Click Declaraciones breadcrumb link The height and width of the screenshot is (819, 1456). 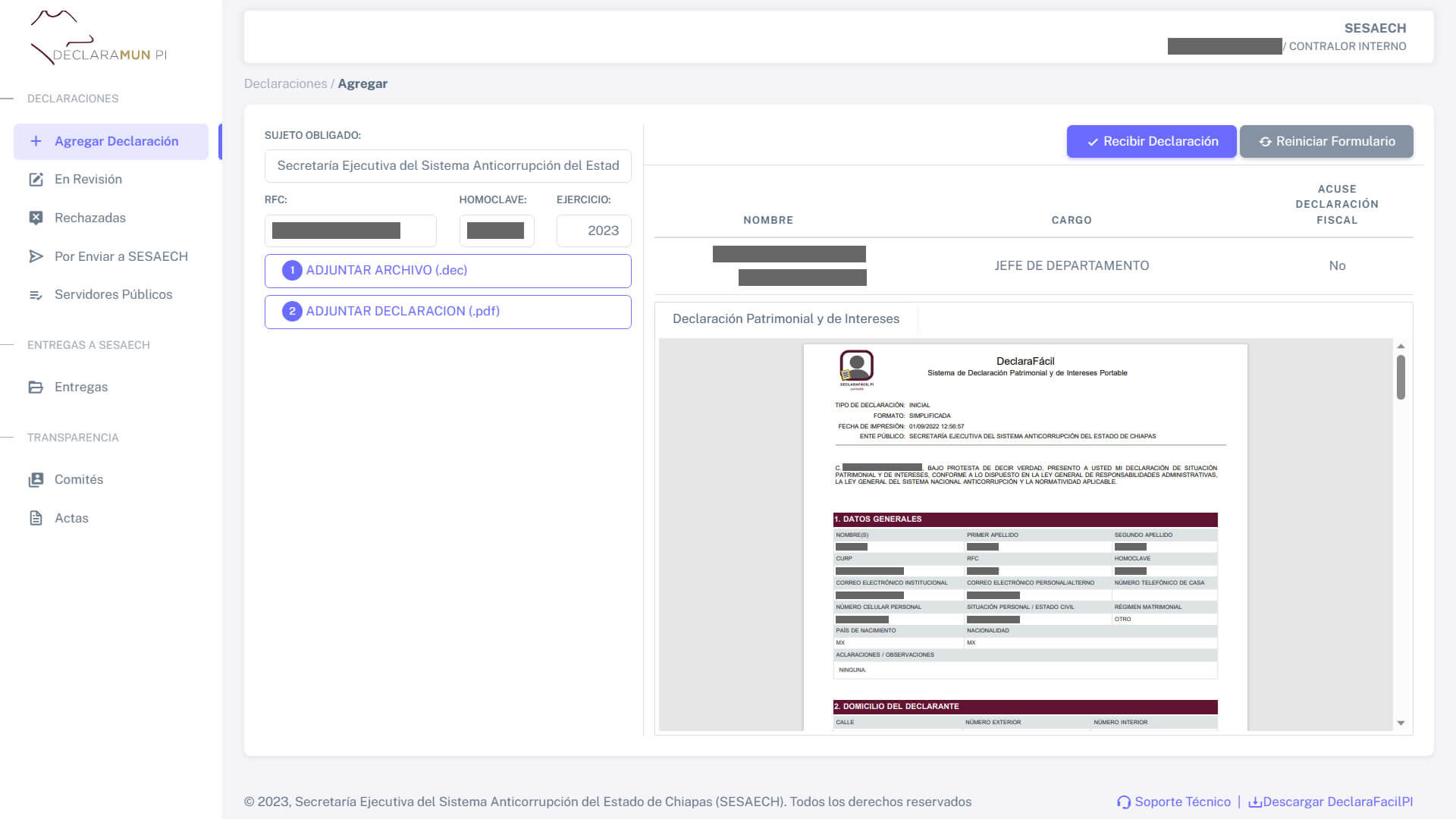pos(285,83)
